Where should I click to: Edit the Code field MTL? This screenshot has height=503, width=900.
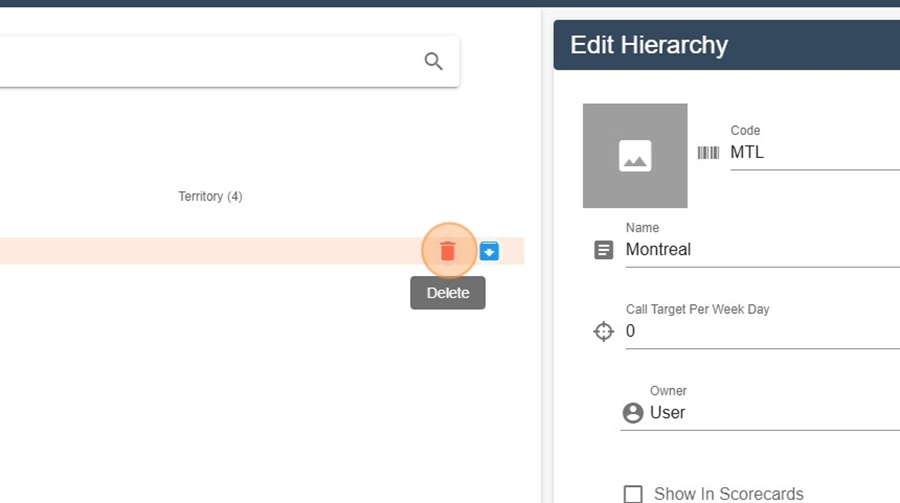(x=815, y=153)
